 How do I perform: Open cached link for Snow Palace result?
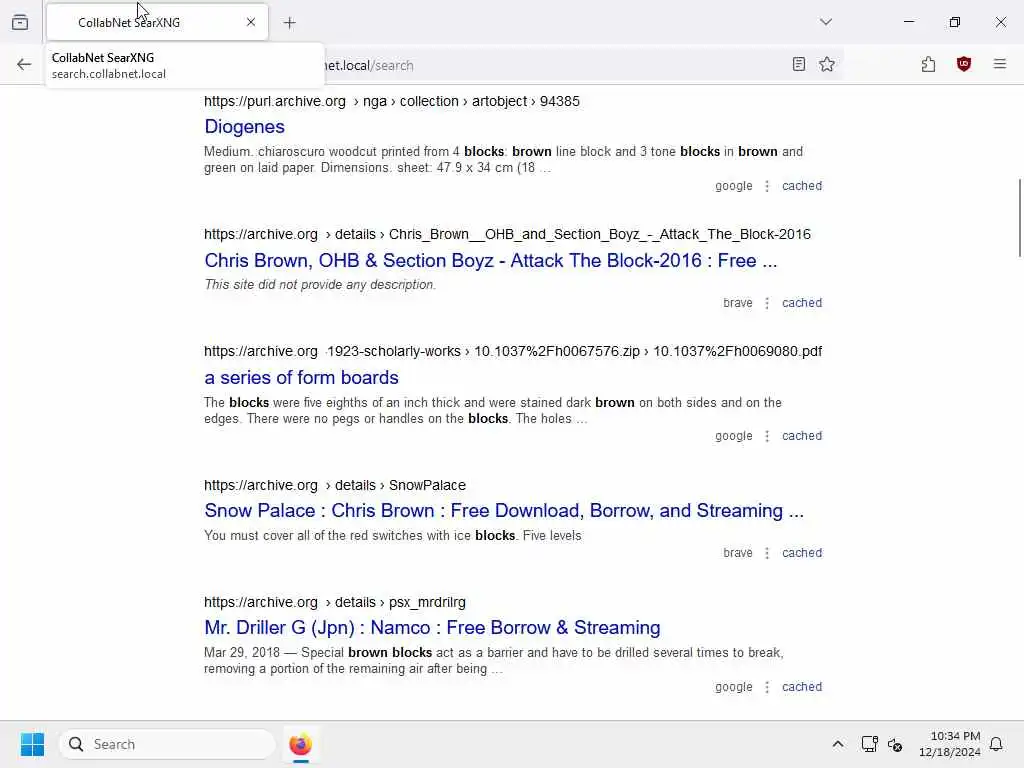pyautogui.click(x=802, y=553)
